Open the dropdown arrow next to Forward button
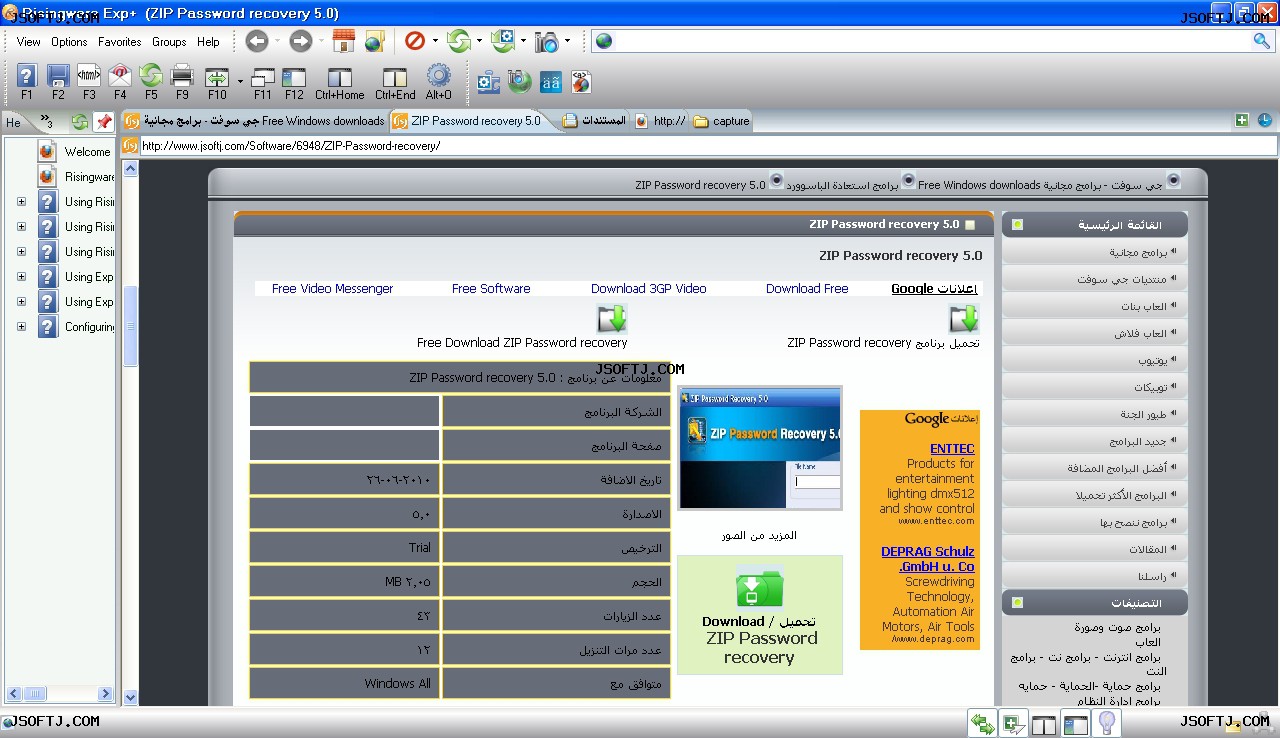The image size is (1280, 738). (321, 42)
